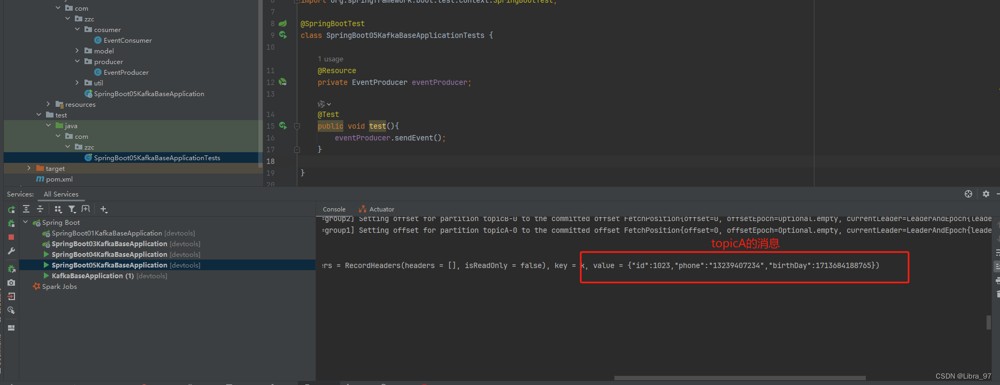The height and width of the screenshot is (385, 1000).
Task: Expand the resources folder in project tree
Action: tap(48, 104)
